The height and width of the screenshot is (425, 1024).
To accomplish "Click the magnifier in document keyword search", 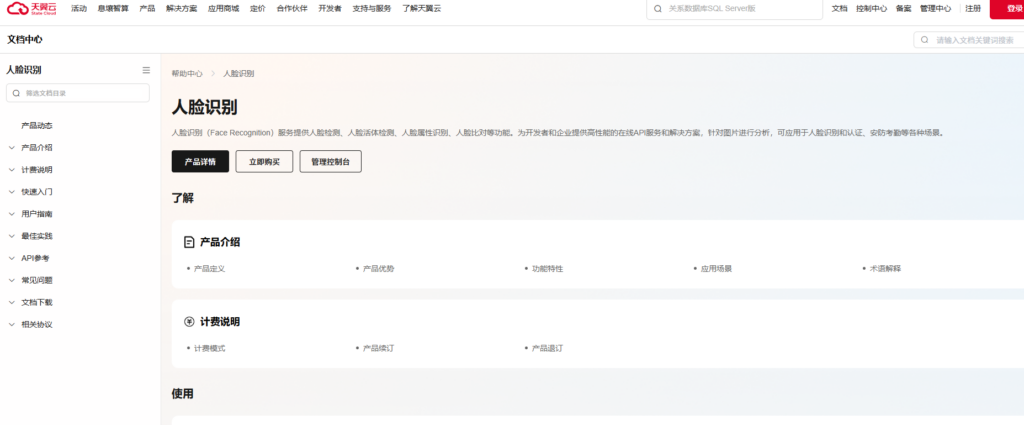I will 925,40.
